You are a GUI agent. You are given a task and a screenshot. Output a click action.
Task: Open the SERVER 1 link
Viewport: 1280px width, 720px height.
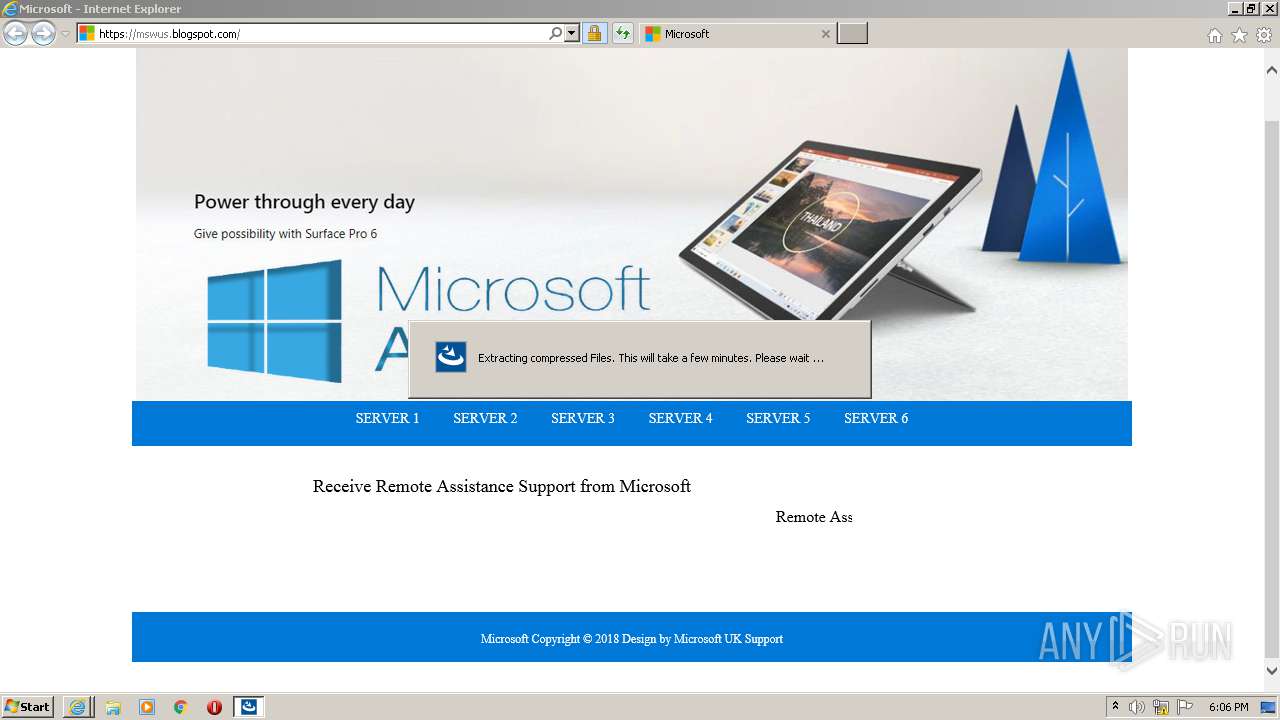click(x=387, y=418)
